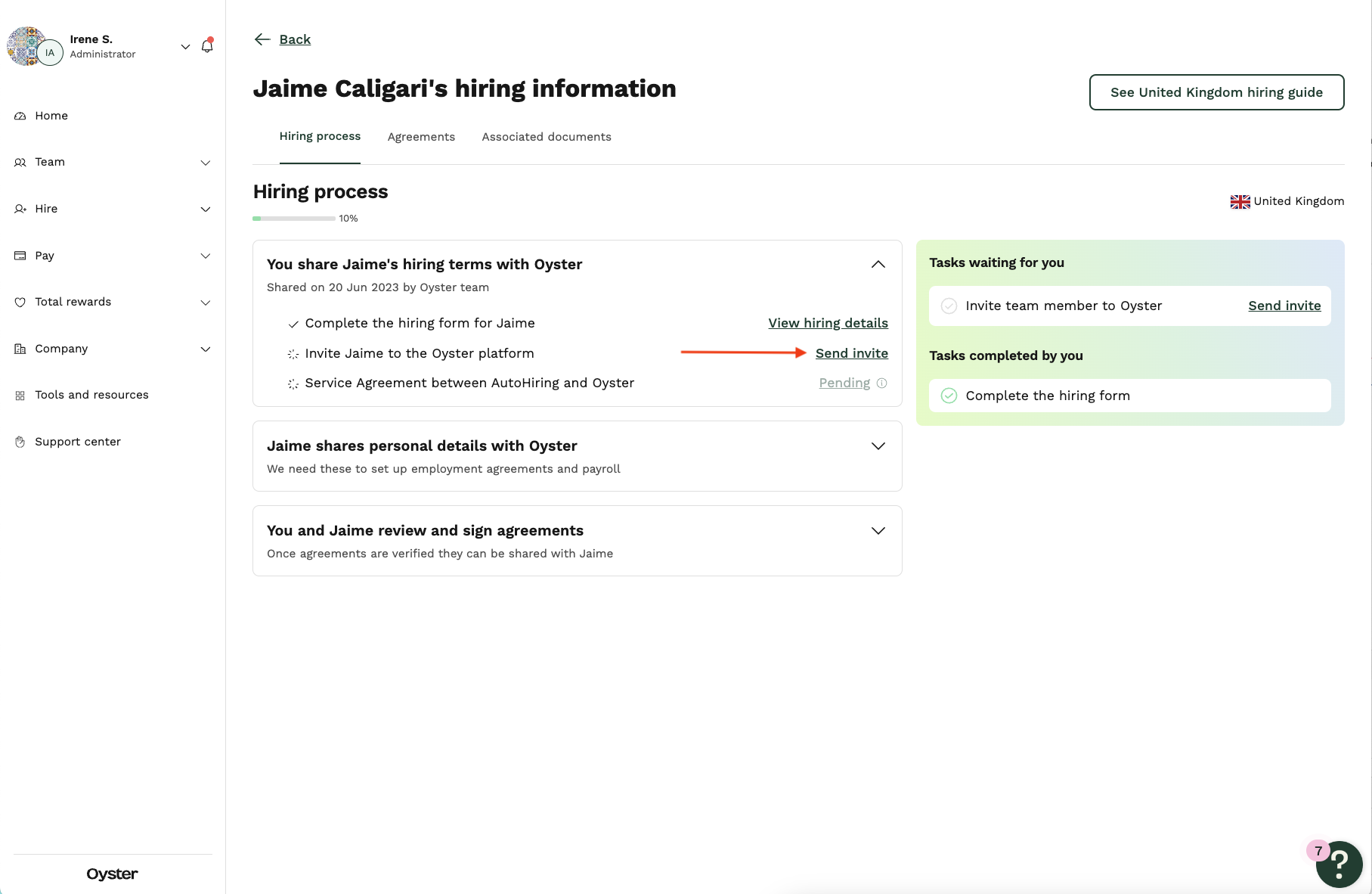
Task: Click Send invite in Tasks waiting panel
Action: (1284, 306)
